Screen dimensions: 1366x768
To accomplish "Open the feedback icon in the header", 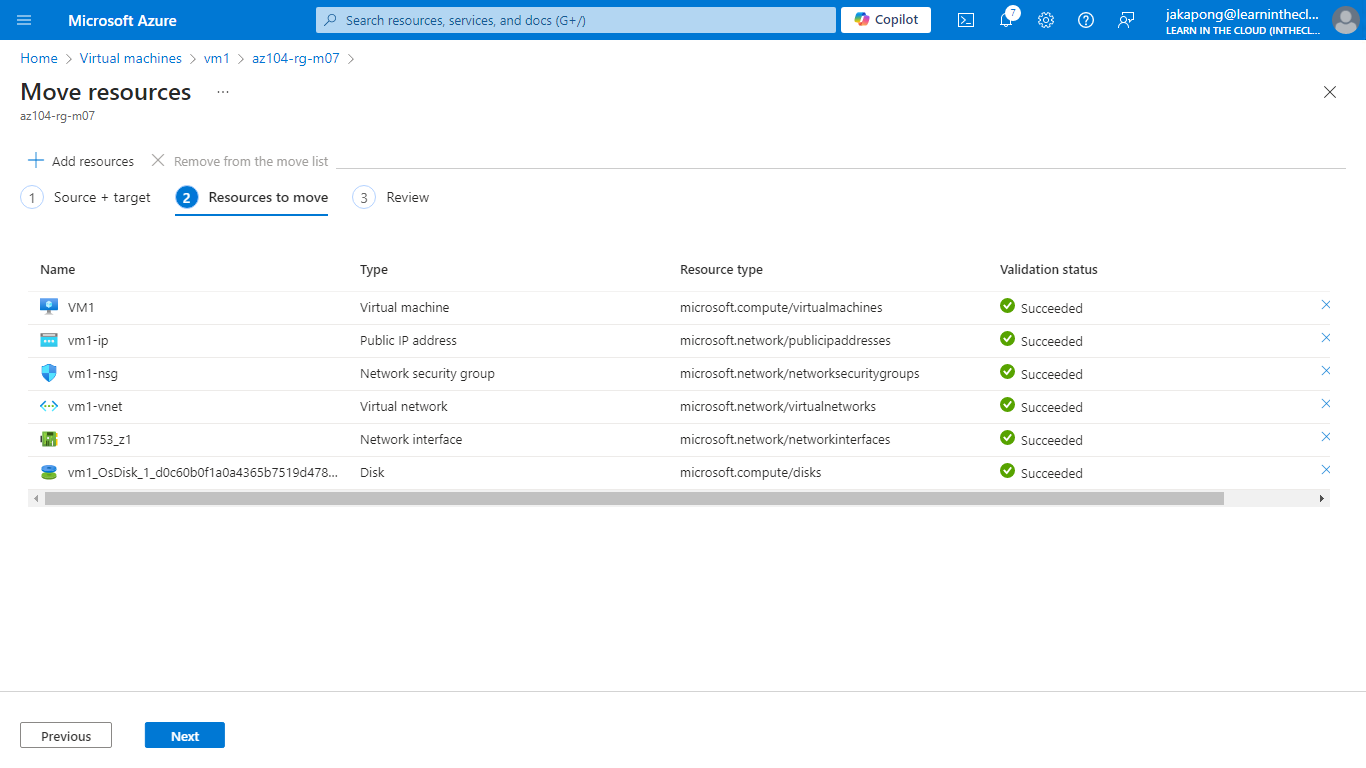I will [x=1126, y=20].
